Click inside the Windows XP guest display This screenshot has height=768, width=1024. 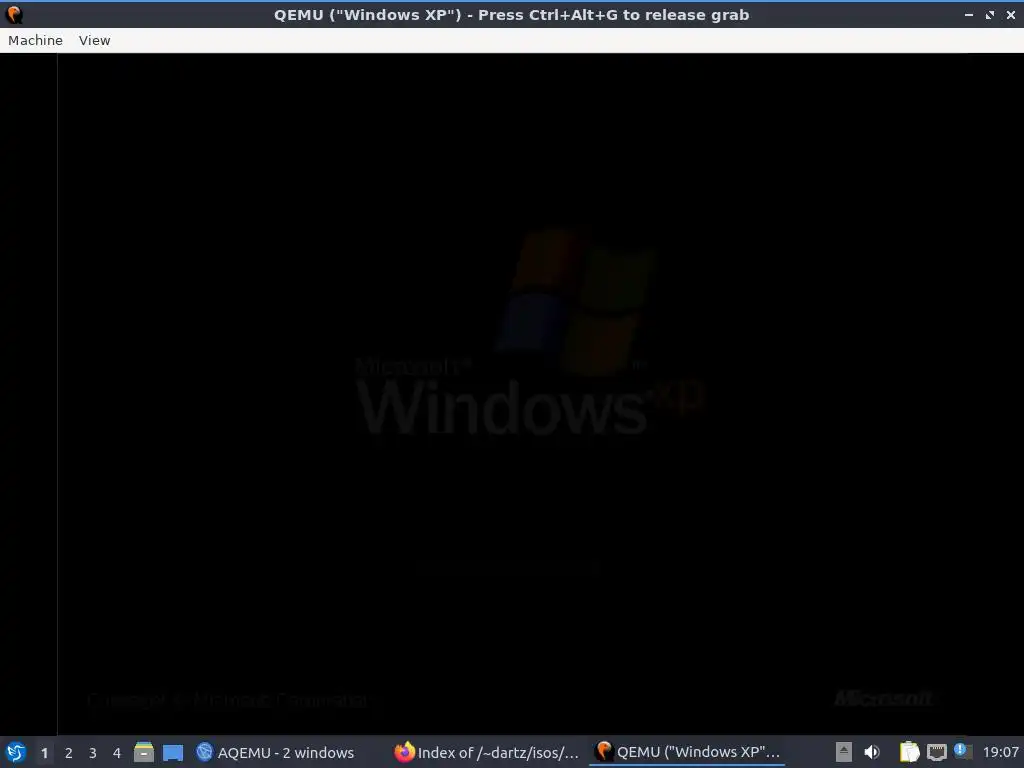coord(512,394)
